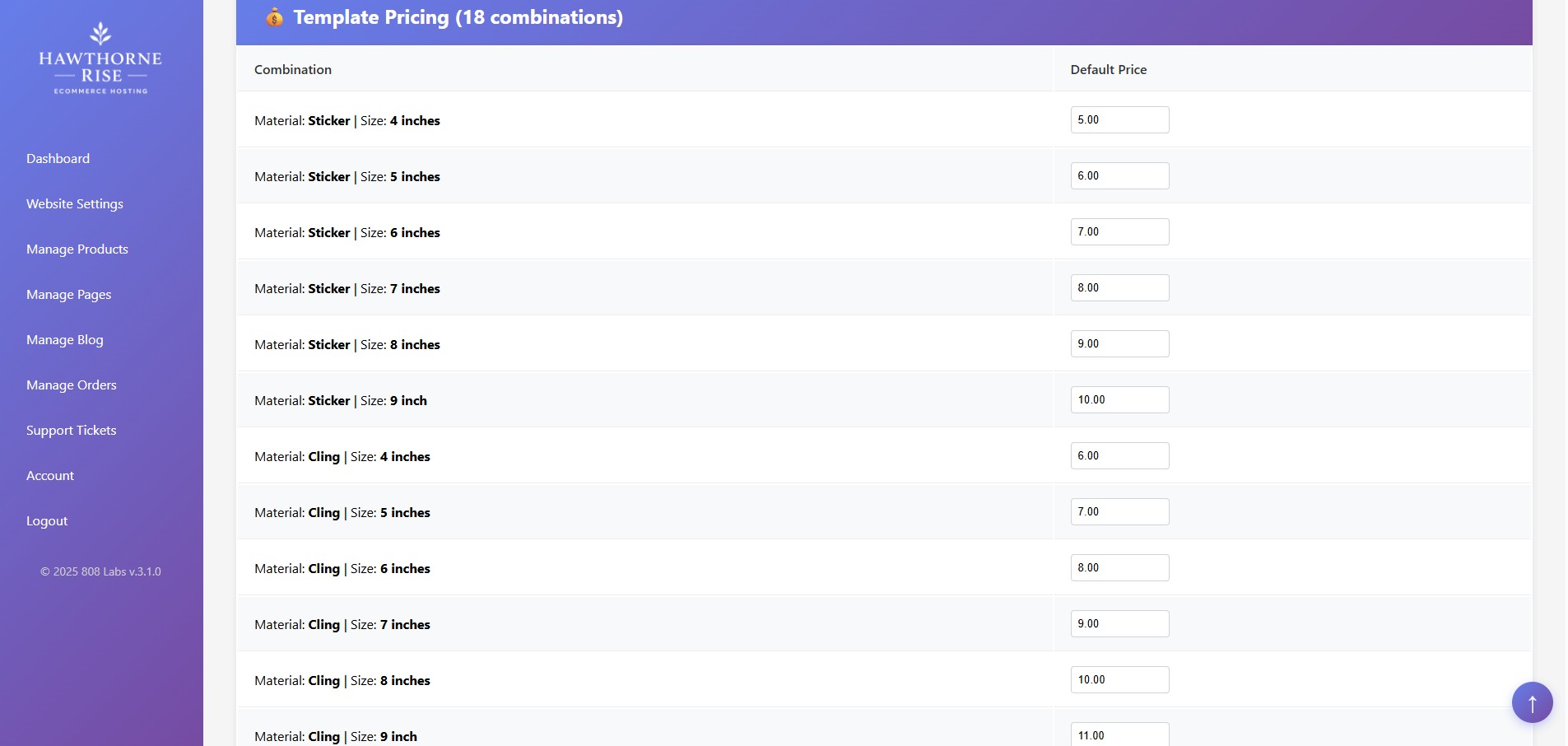Open Manage Orders
This screenshot has width=1568, height=746.
click(71, 385)
